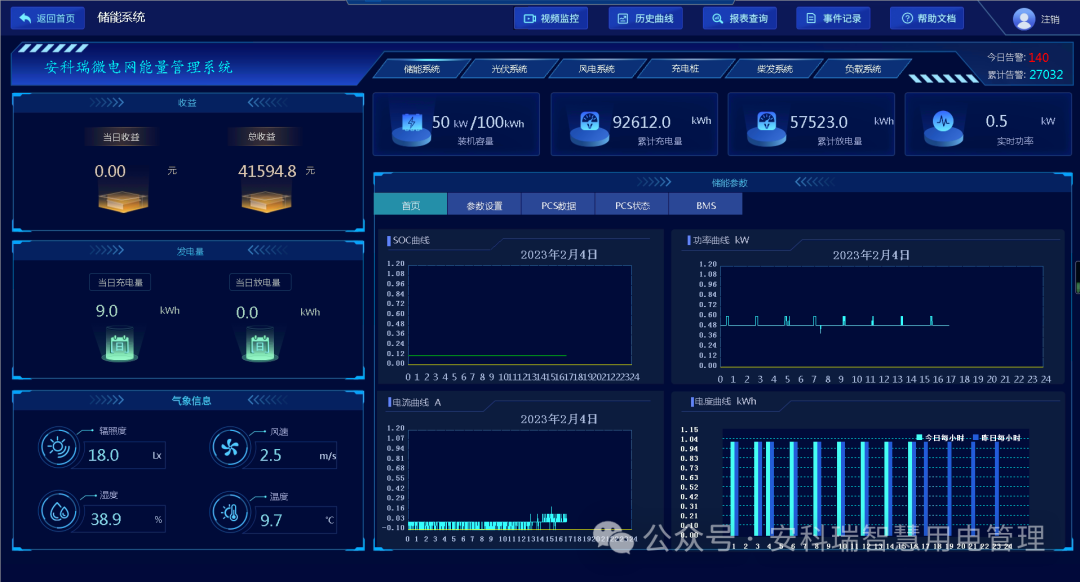Click the 辐照度 sun icon in weather panel

point(58,447)
